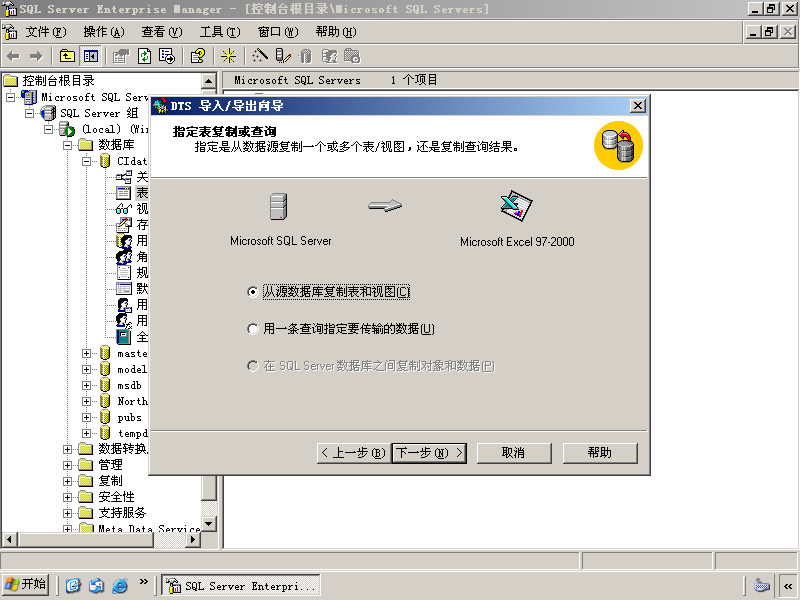The height and width of the screenshot is (600, 800).
Task: Select the views glasses icon in tree
Action: (123, 209)
